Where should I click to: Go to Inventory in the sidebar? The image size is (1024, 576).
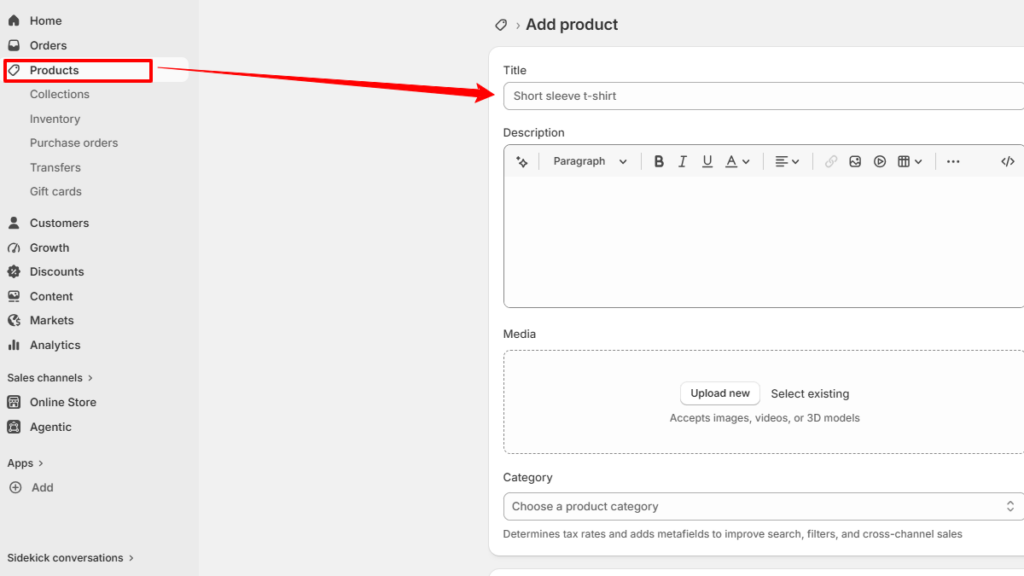pyautogui.click(x=55, y=119)
